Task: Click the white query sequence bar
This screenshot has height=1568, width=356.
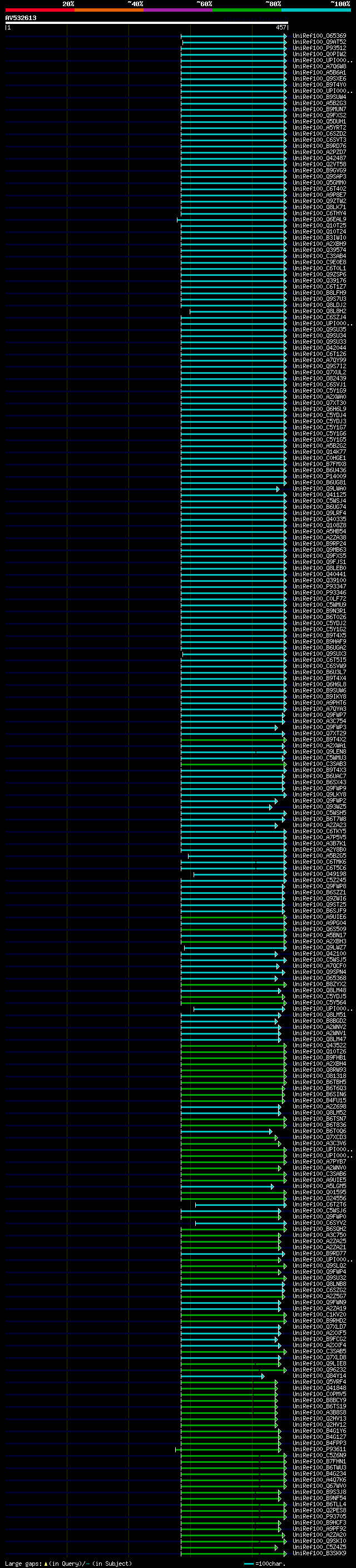Action: click(x=147, y=23)
